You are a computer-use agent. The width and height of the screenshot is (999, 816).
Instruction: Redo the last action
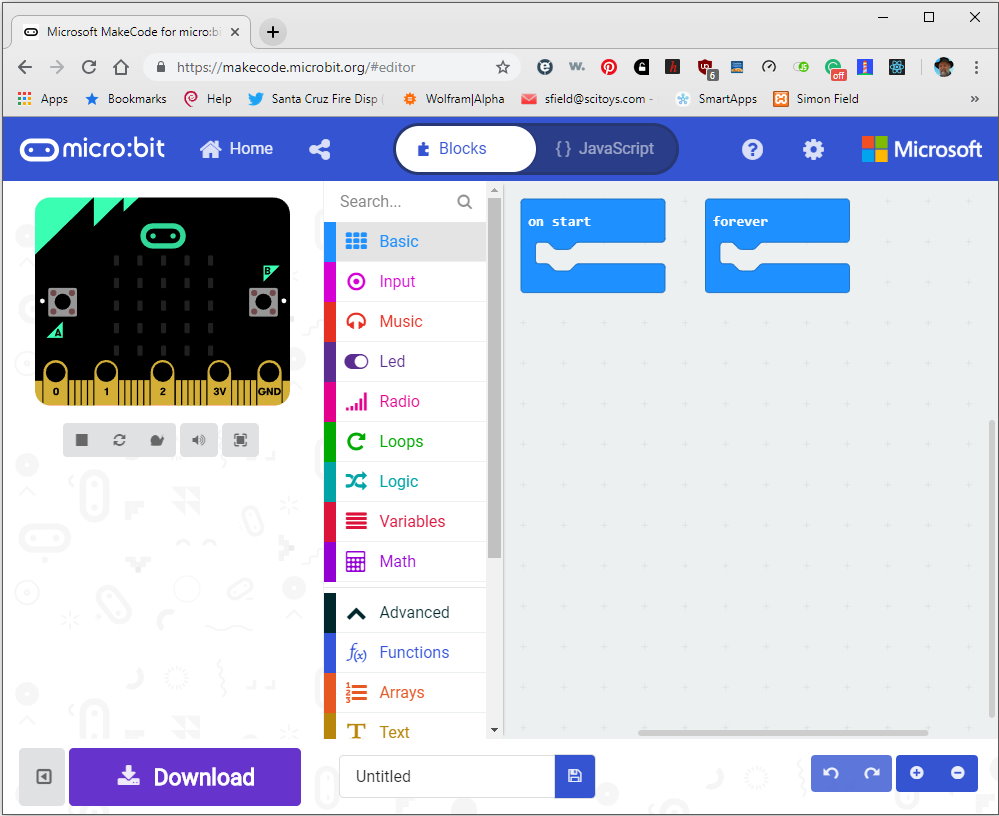click(x=872, y=773)
